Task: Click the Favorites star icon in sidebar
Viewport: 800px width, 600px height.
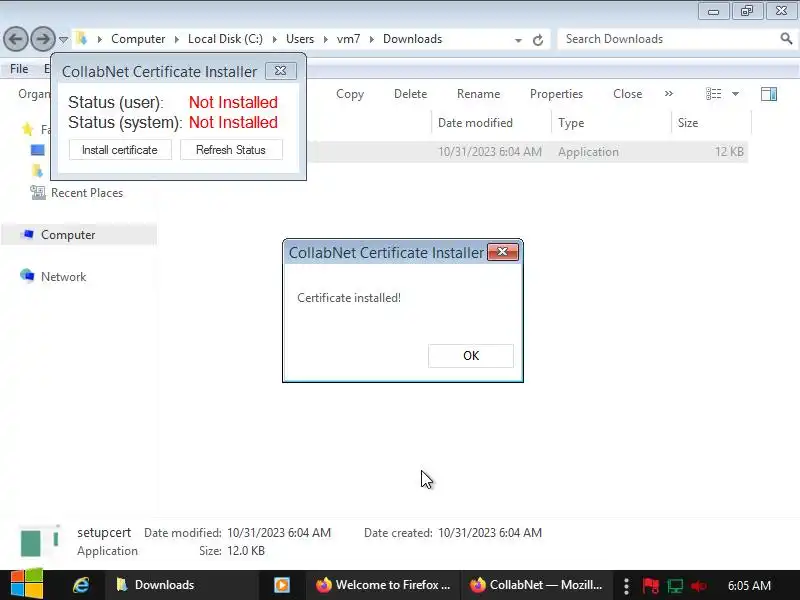Action: coord(28,129)
